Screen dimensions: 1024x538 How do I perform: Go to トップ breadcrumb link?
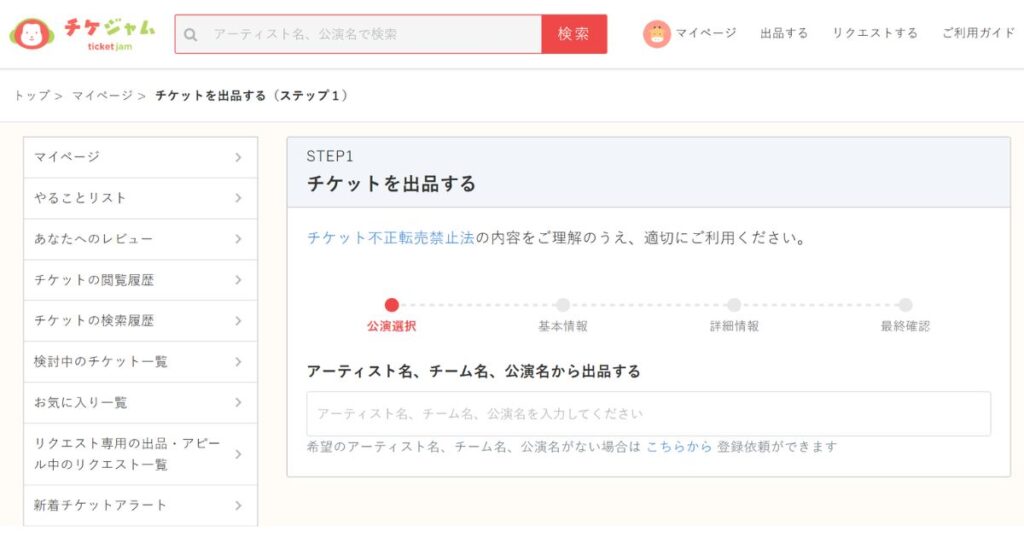point(32,95)
